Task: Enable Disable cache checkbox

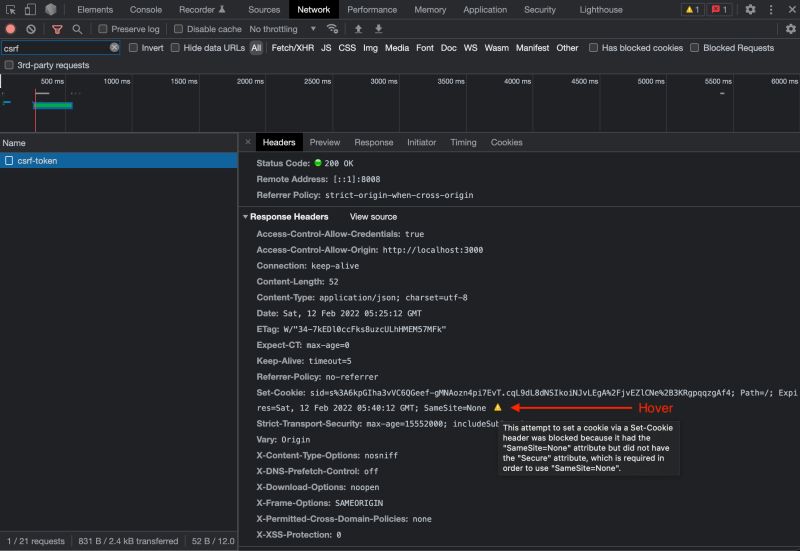Action: point(178,29)
